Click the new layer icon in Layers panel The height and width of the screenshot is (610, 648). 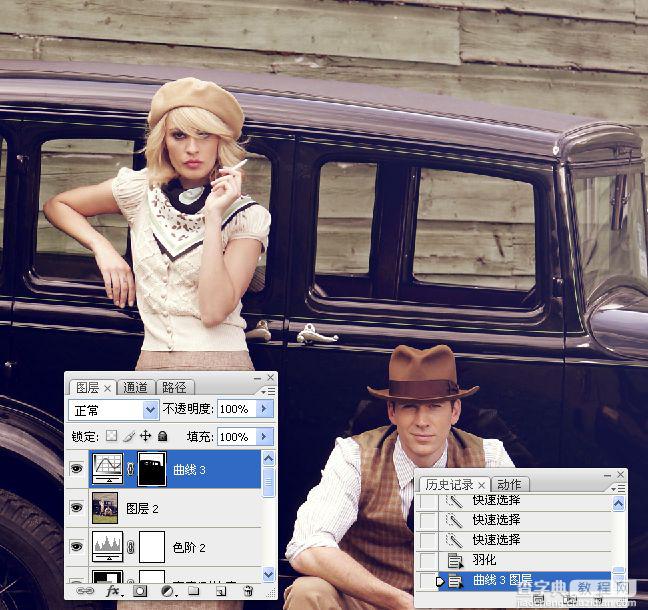[221, 591]
